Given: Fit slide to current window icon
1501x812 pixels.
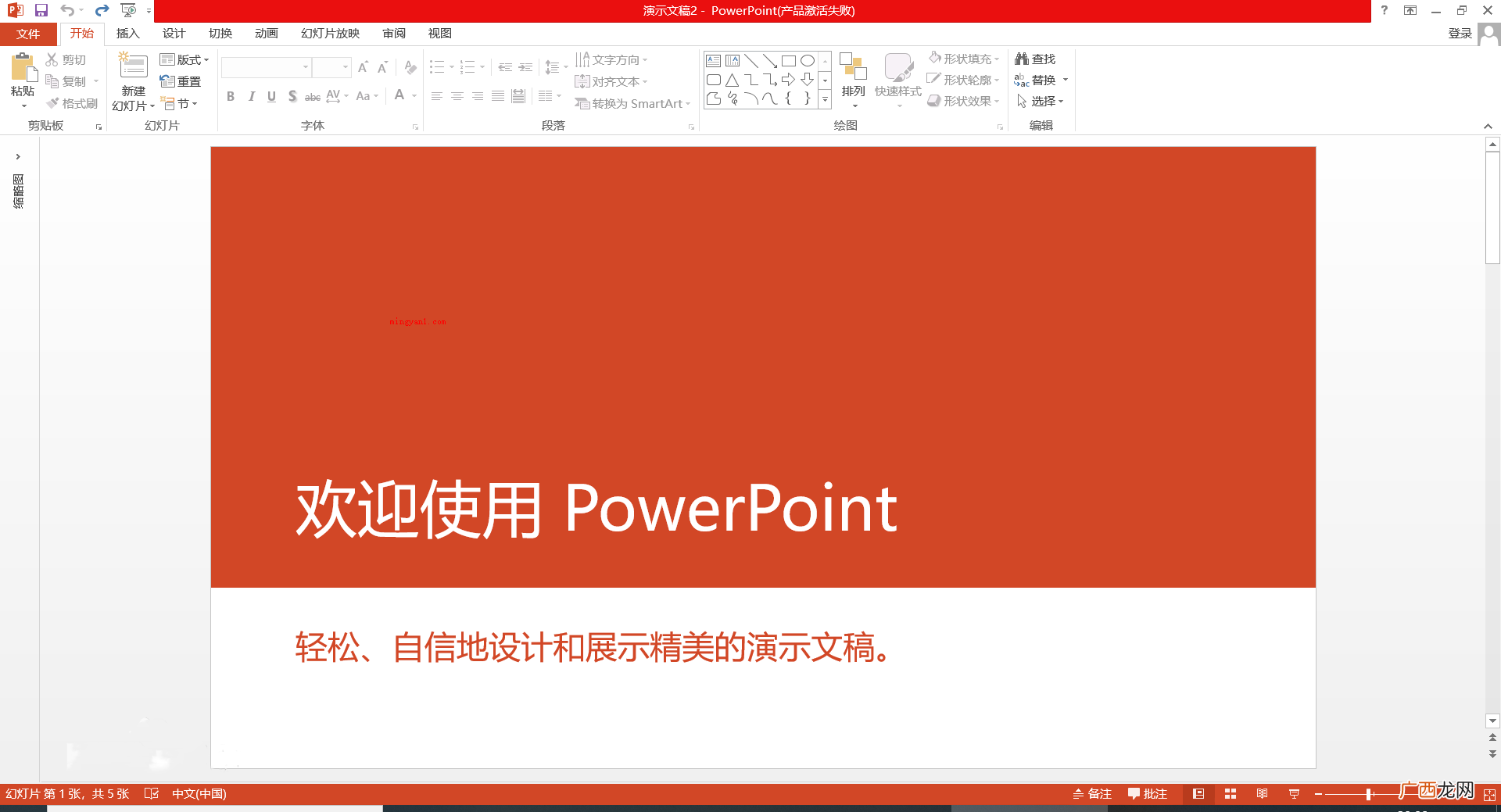Looking at the screenshot, I should click(x=1489, y=794).
